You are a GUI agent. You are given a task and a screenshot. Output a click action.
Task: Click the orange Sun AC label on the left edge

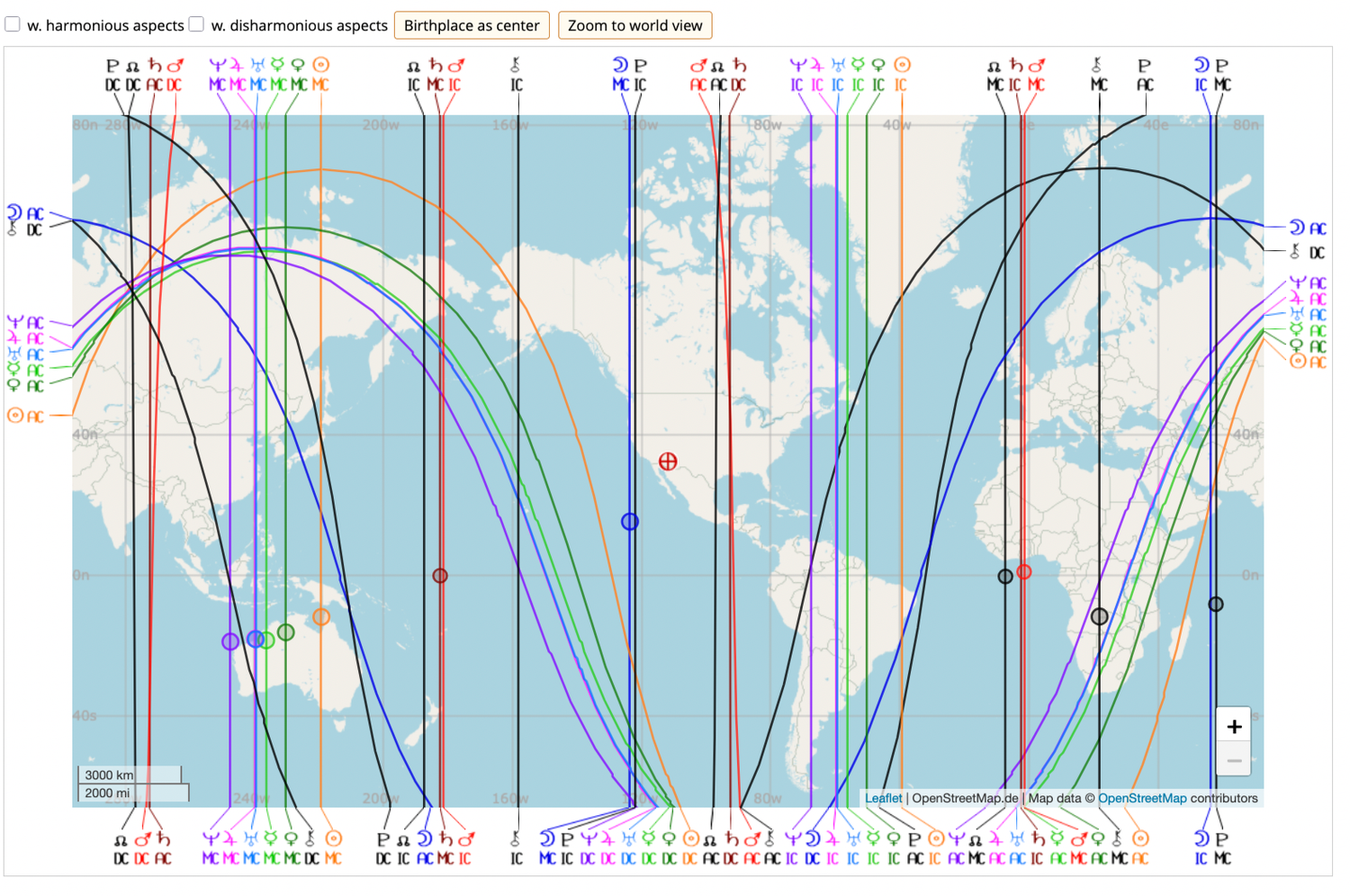pos(25,417)
